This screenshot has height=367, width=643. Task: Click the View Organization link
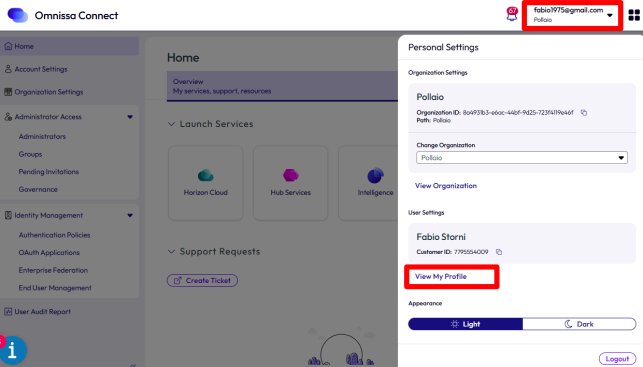(x=446, y=186)
